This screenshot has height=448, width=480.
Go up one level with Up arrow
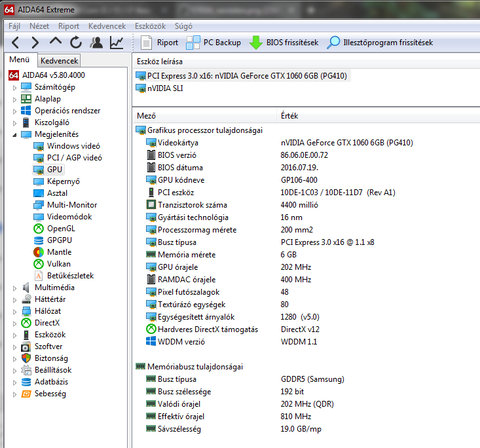[x=55, y=42]
